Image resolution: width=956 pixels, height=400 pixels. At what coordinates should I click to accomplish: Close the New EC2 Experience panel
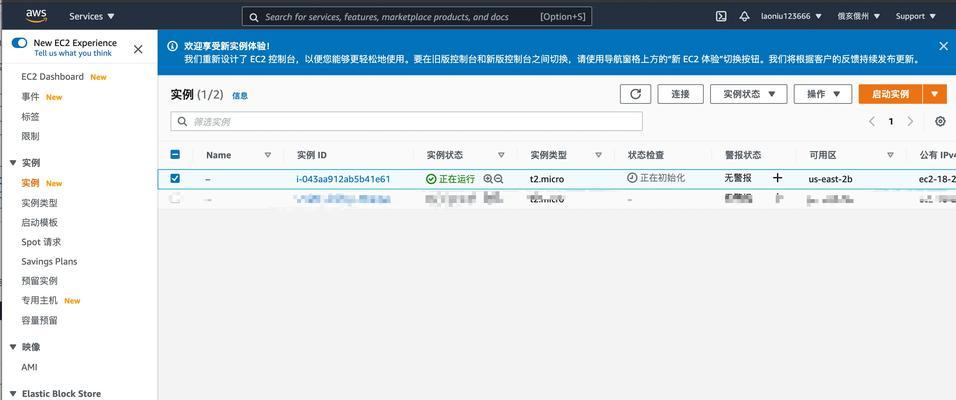pyautogui.click(x=138, y=49)
